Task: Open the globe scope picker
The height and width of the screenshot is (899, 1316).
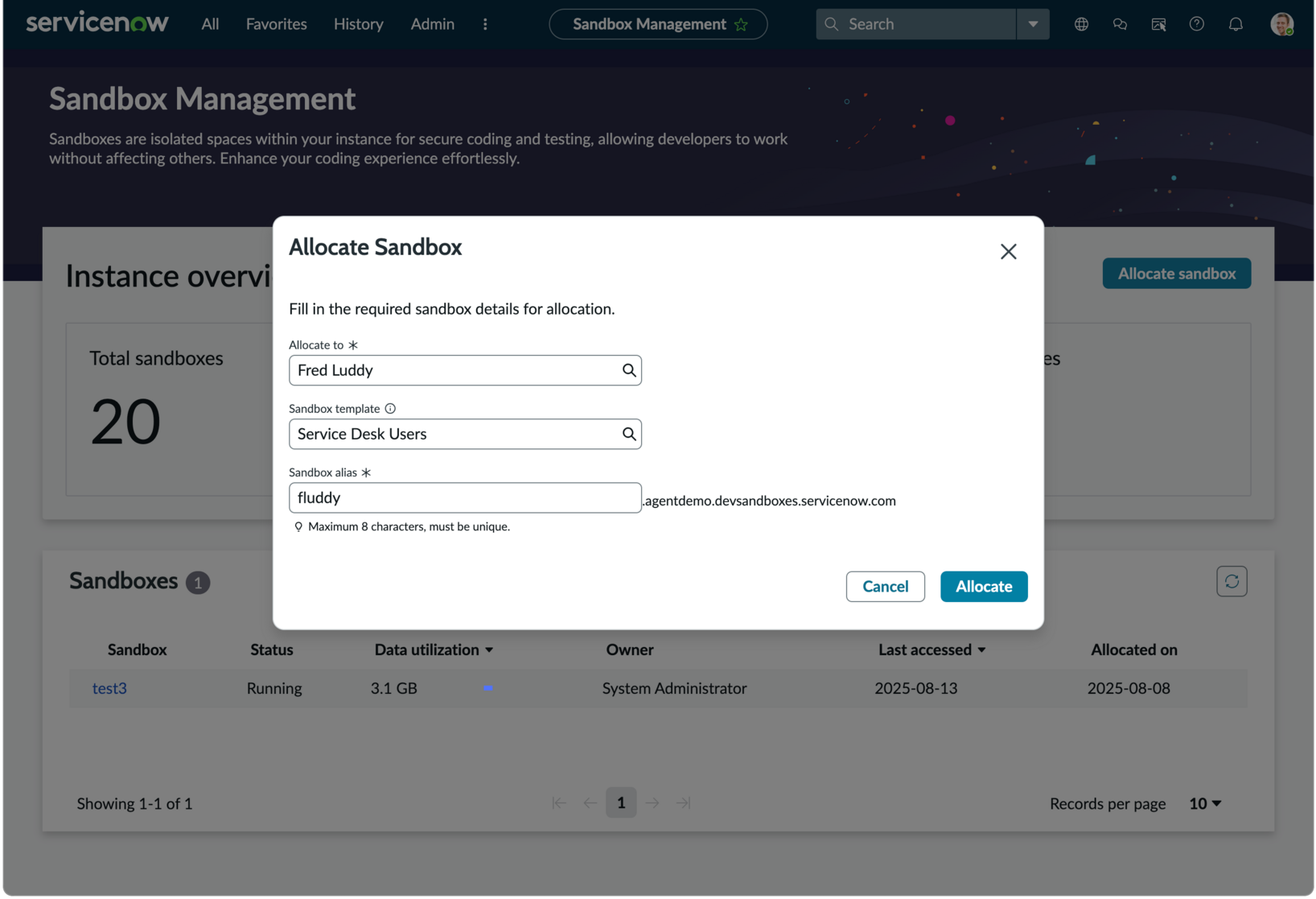Action: coord(1082,24)
